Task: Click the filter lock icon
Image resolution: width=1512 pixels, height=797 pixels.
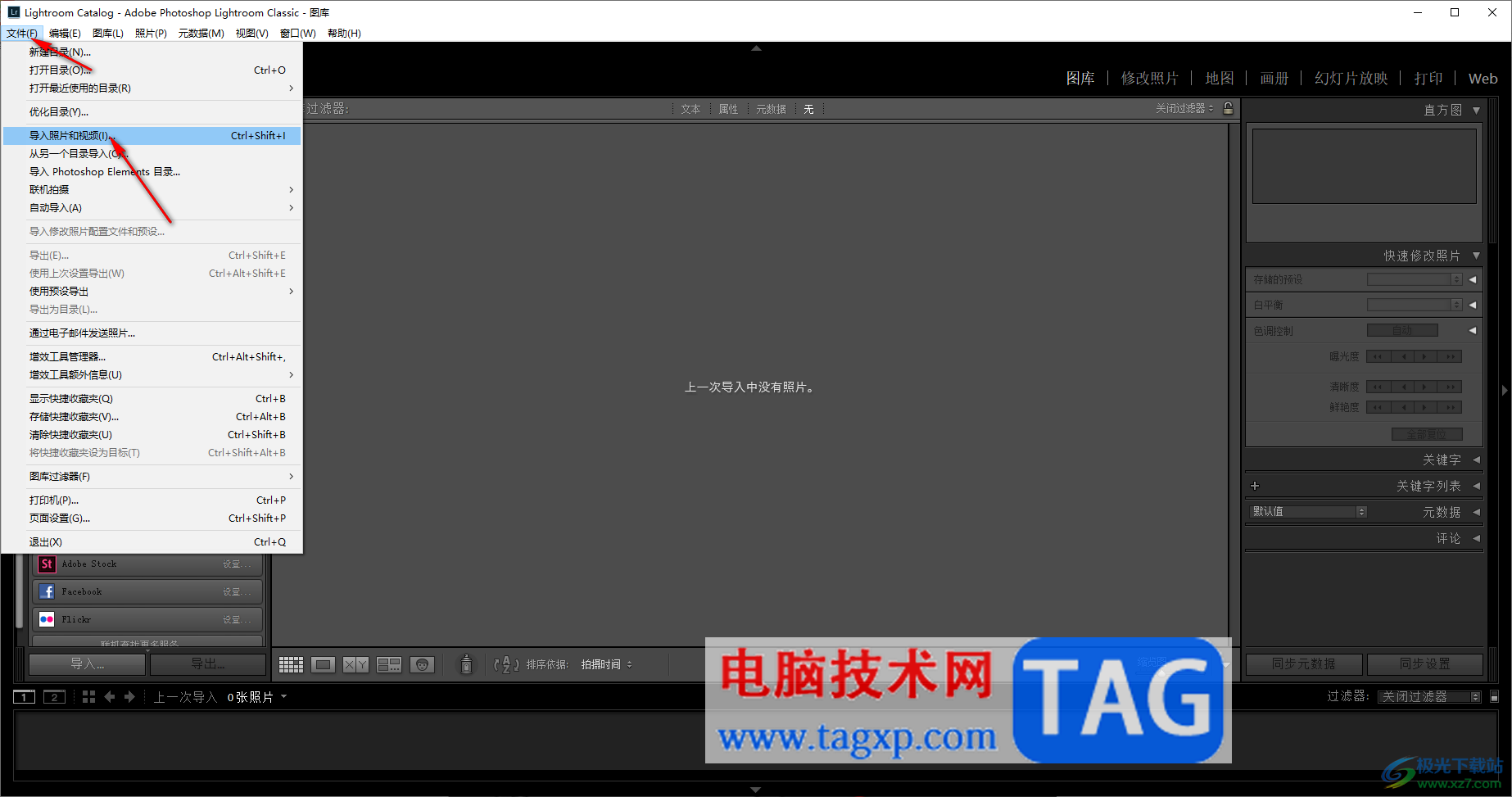Action: pos(1228,108)
